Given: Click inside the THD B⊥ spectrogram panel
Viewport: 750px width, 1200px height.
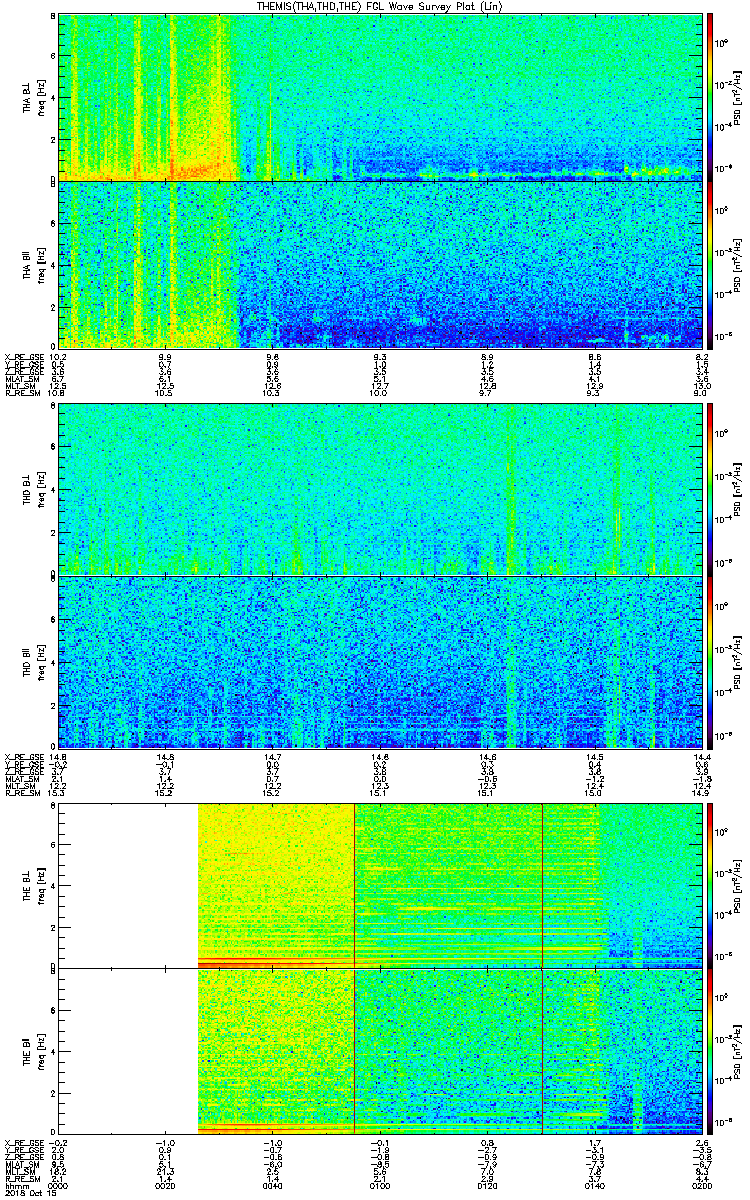Looking at the screenshot, I should (x=380, y=489).
